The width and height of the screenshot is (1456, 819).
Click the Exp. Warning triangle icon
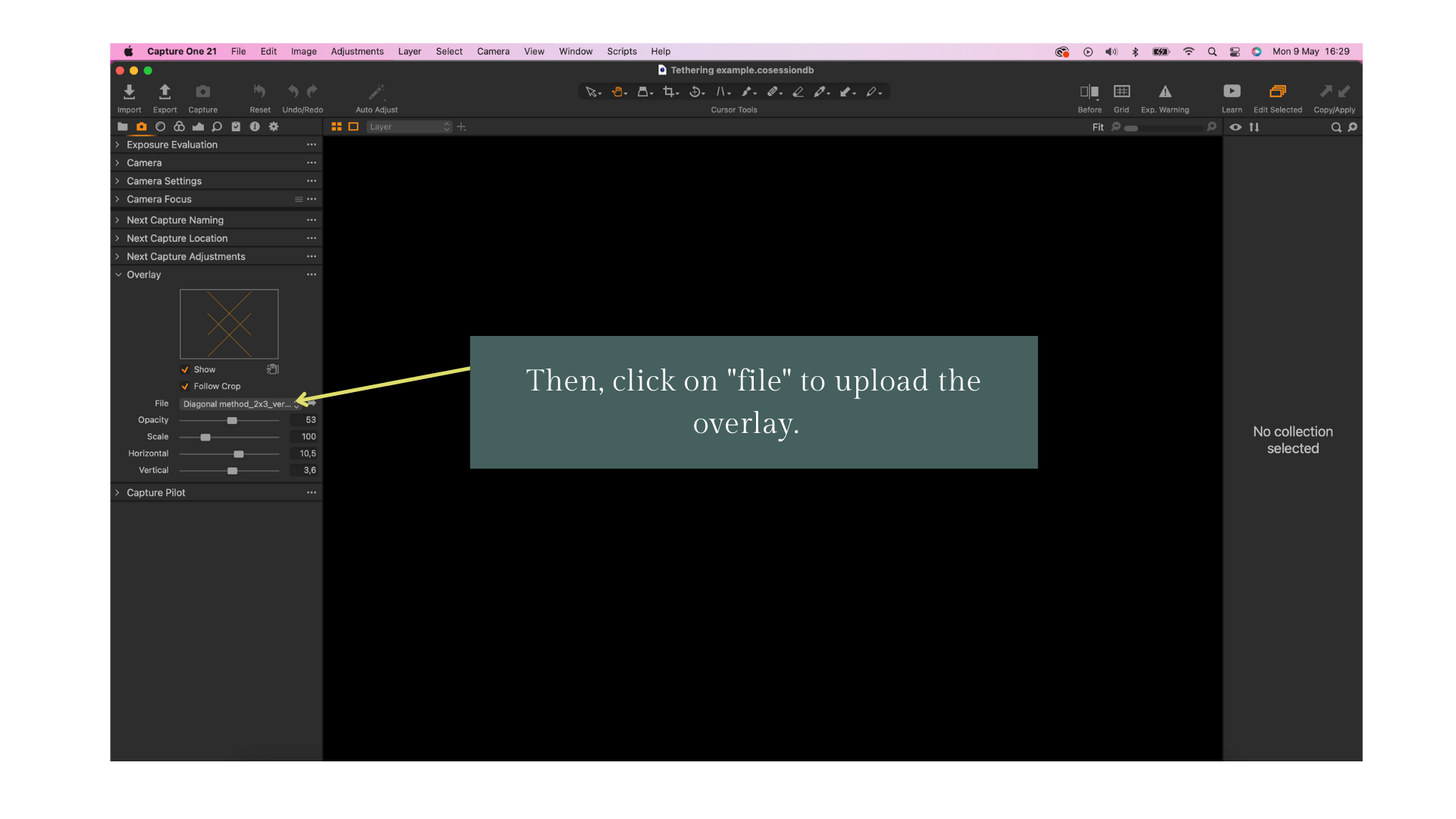1165,92
